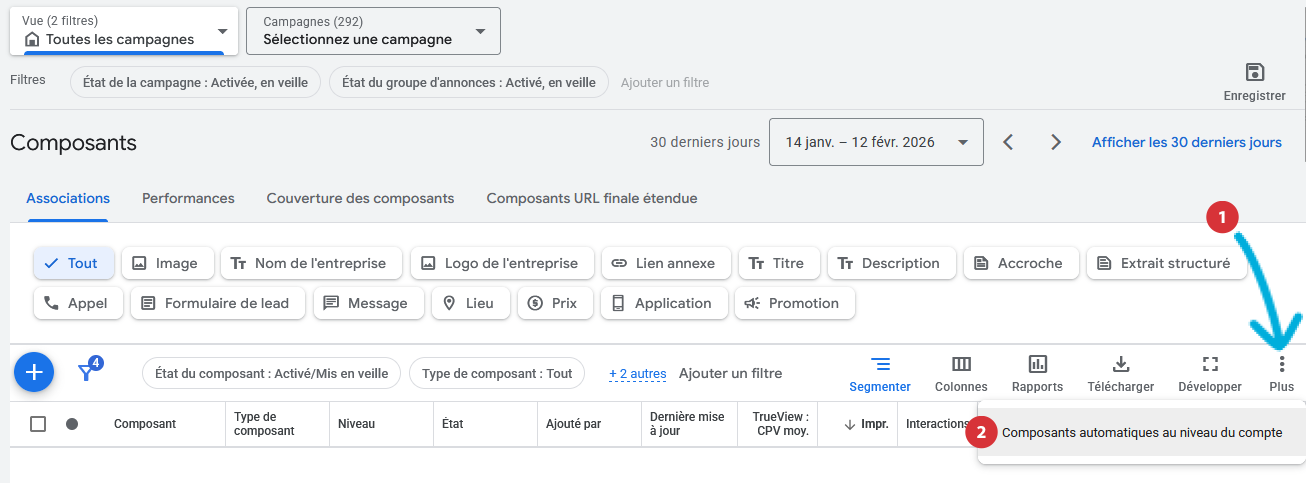
Task: Open the Sélectionnez une campagne dropdown
Action: click(373, 31)
